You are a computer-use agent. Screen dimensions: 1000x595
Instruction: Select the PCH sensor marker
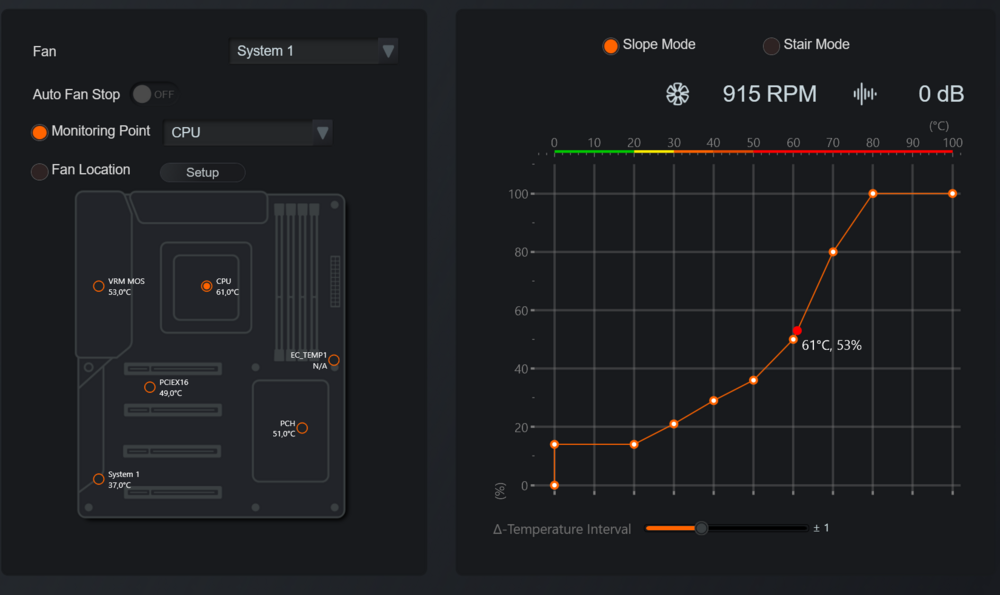coord(302,428)
